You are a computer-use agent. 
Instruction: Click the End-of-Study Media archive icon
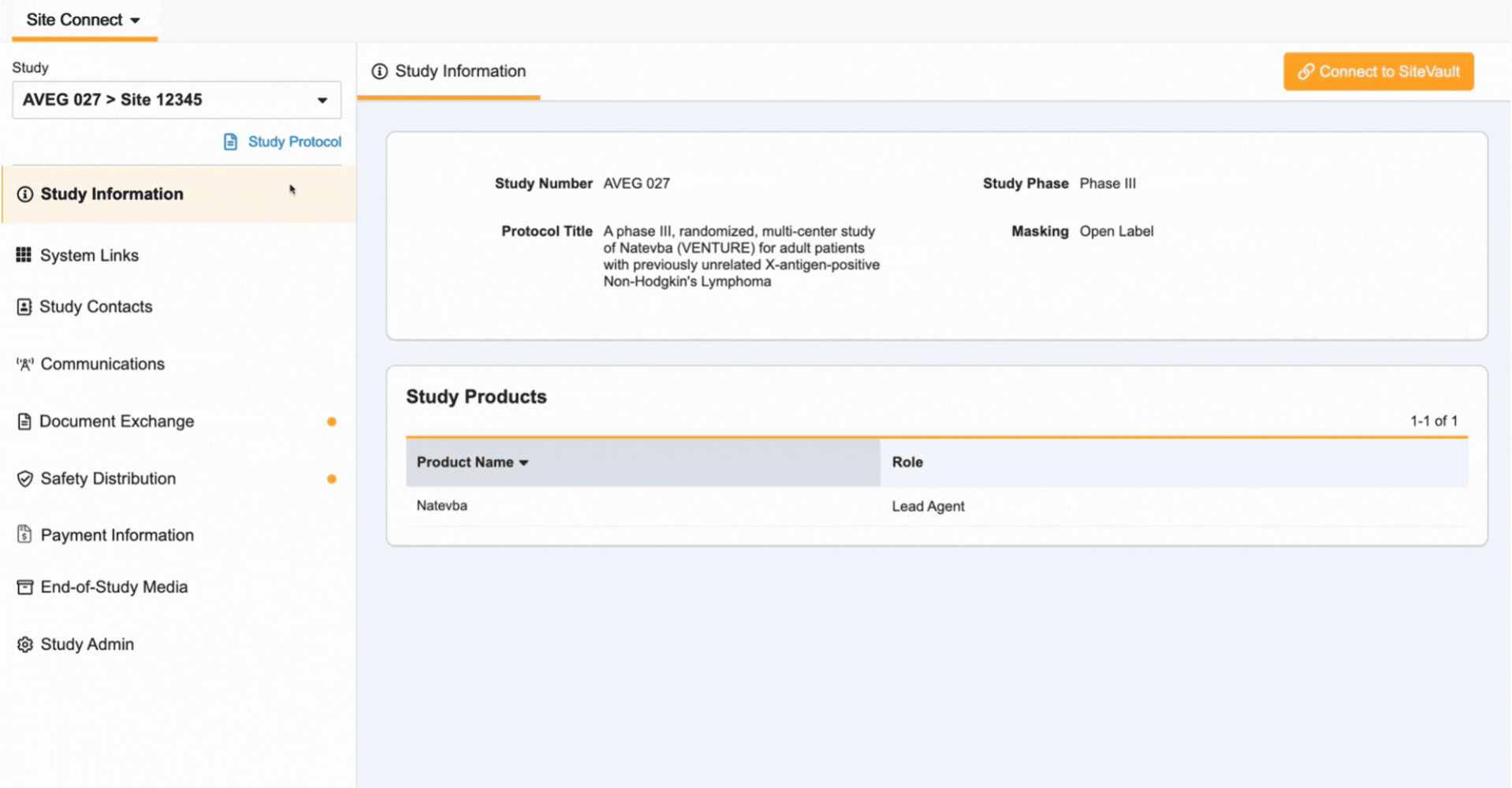pos(24,587)
